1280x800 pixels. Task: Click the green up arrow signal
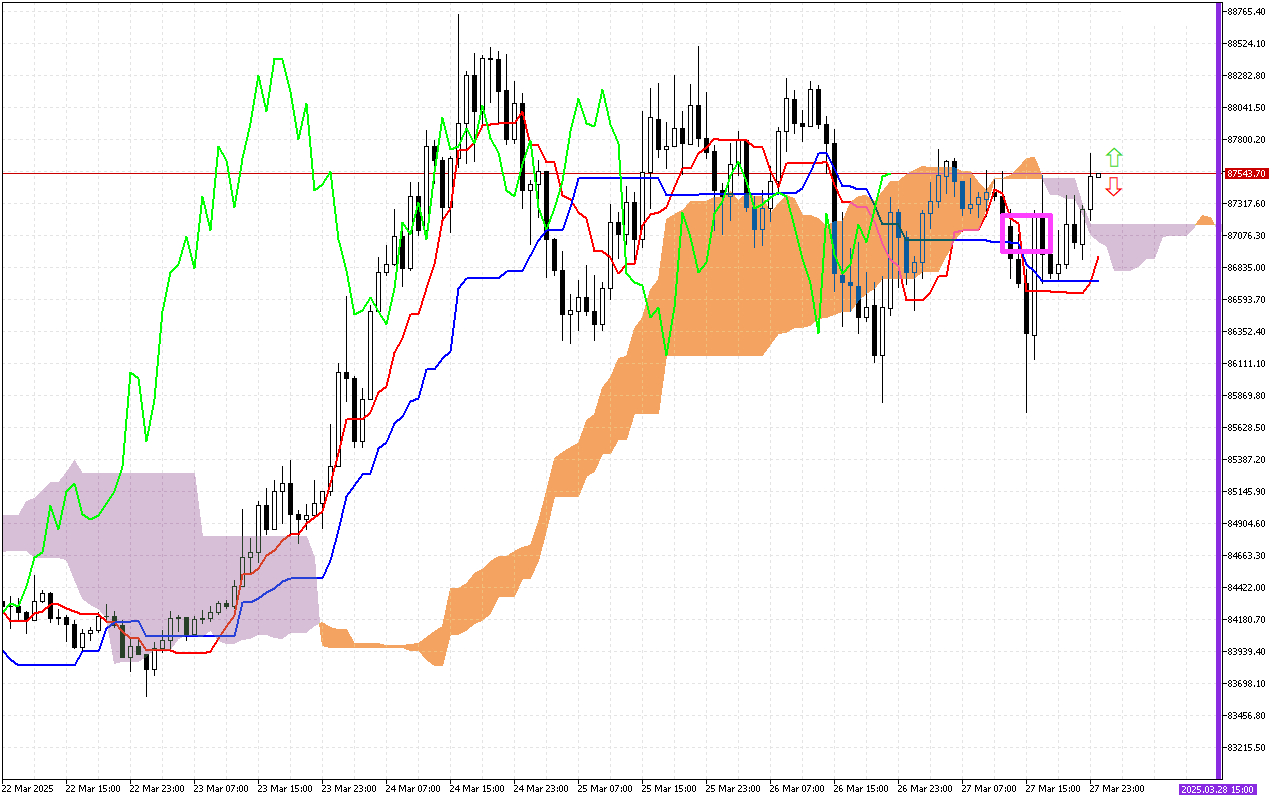click(x=1114, y=157)
